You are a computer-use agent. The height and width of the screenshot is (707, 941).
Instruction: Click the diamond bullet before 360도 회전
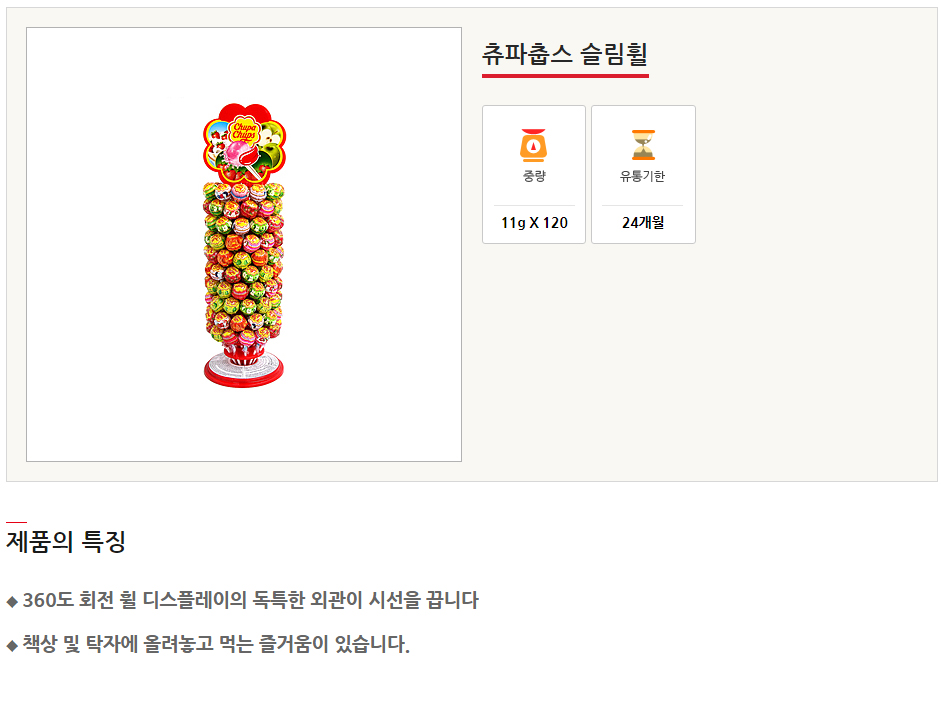point(12,601)
